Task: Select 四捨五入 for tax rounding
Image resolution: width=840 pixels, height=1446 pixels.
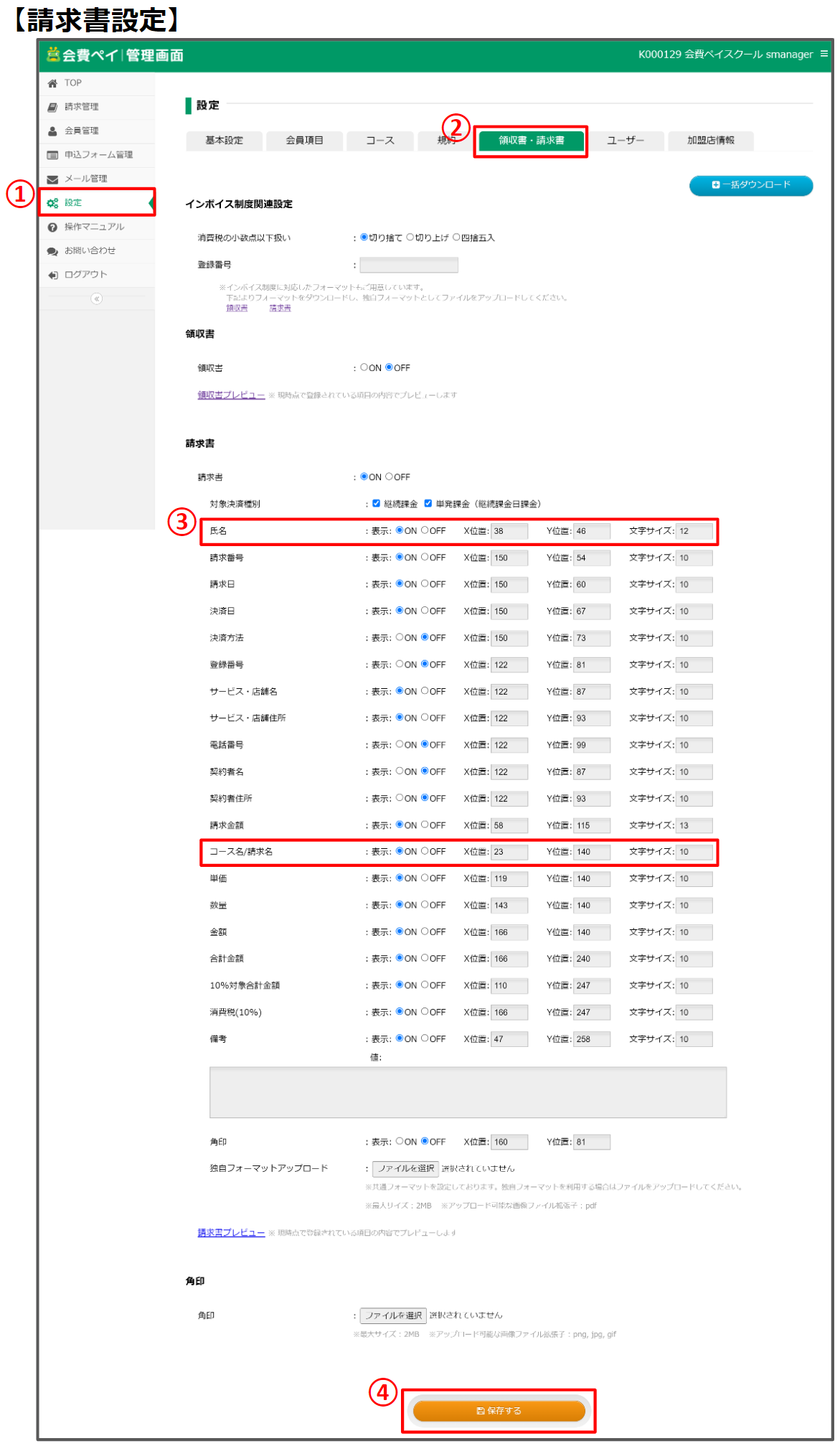Action: click(x=456, y=238)
